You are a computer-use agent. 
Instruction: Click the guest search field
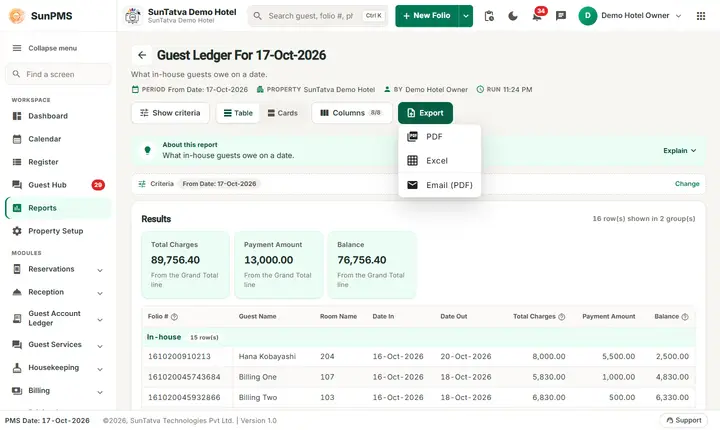(x=318, y=16)
